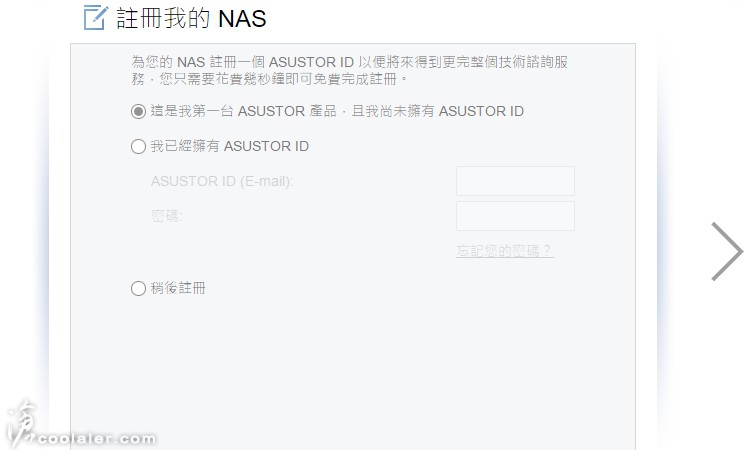Click the 註冊我的 NAS heading text
The height and width of the screenshot is (450, 750).
[191, 19]
